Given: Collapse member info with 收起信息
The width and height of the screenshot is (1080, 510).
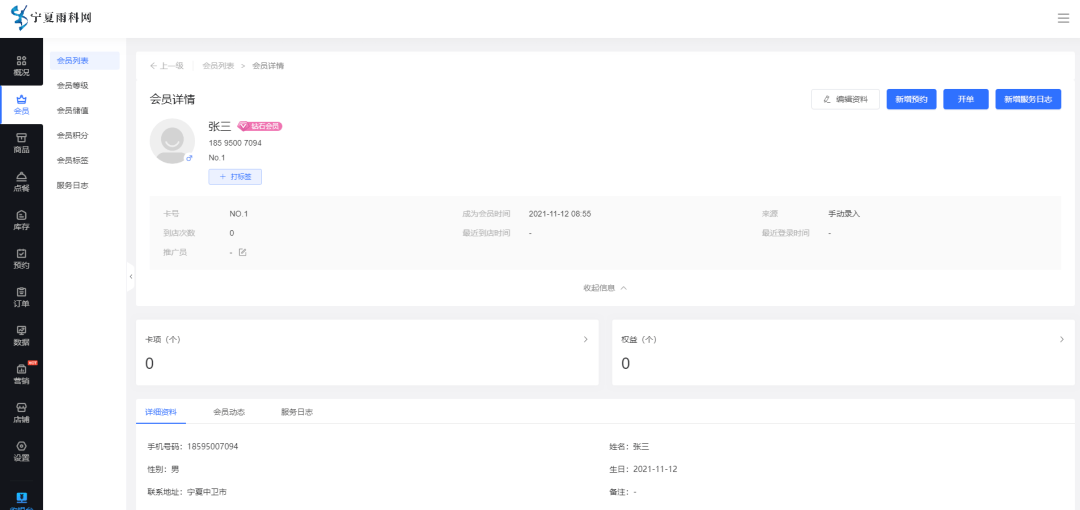Looking at the screenshot, I should pyautogui.click(x=605, y=287).
